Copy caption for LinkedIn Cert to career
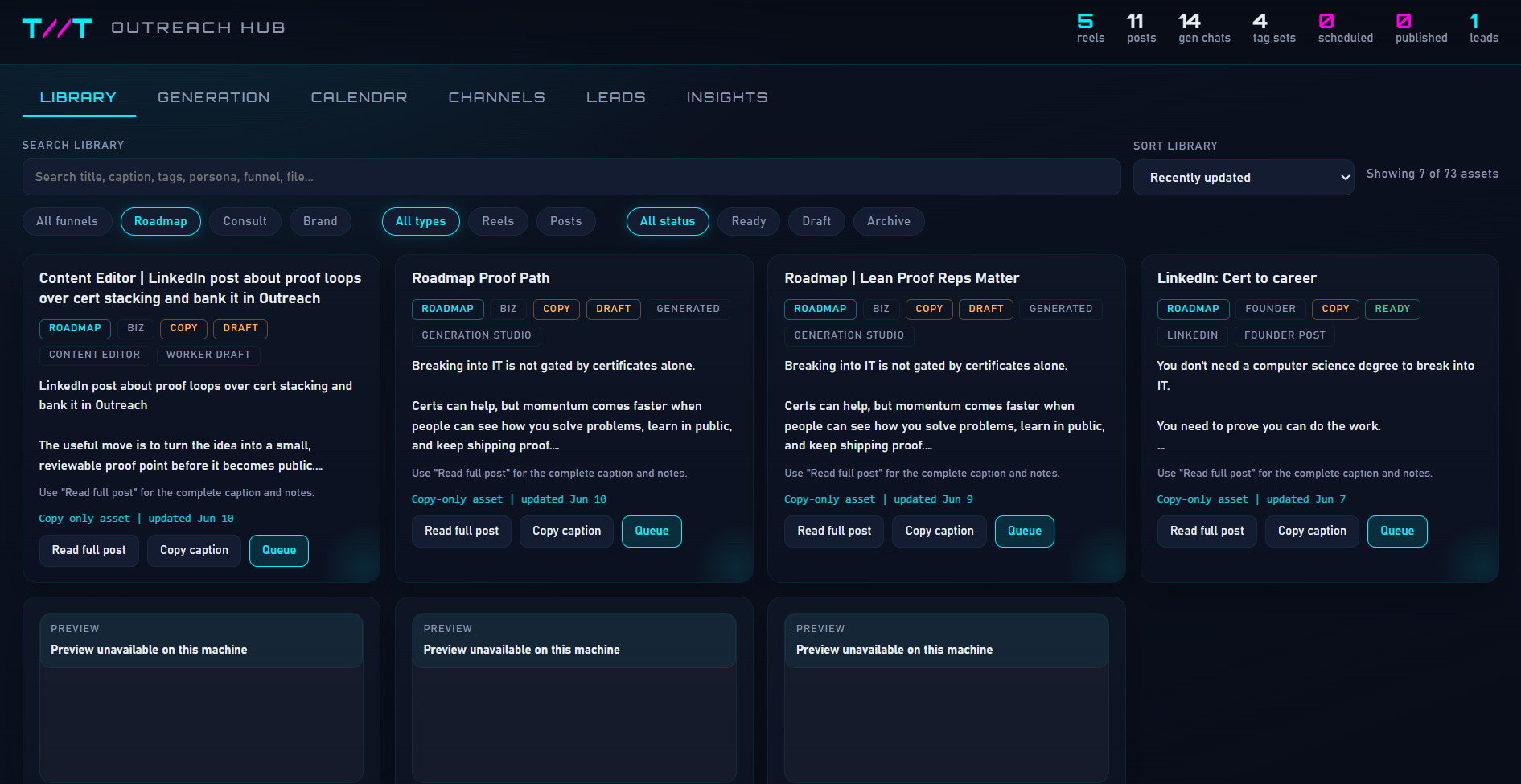Image resolution: width=1521 pixels, height=784 pixels. point(1312,532)
